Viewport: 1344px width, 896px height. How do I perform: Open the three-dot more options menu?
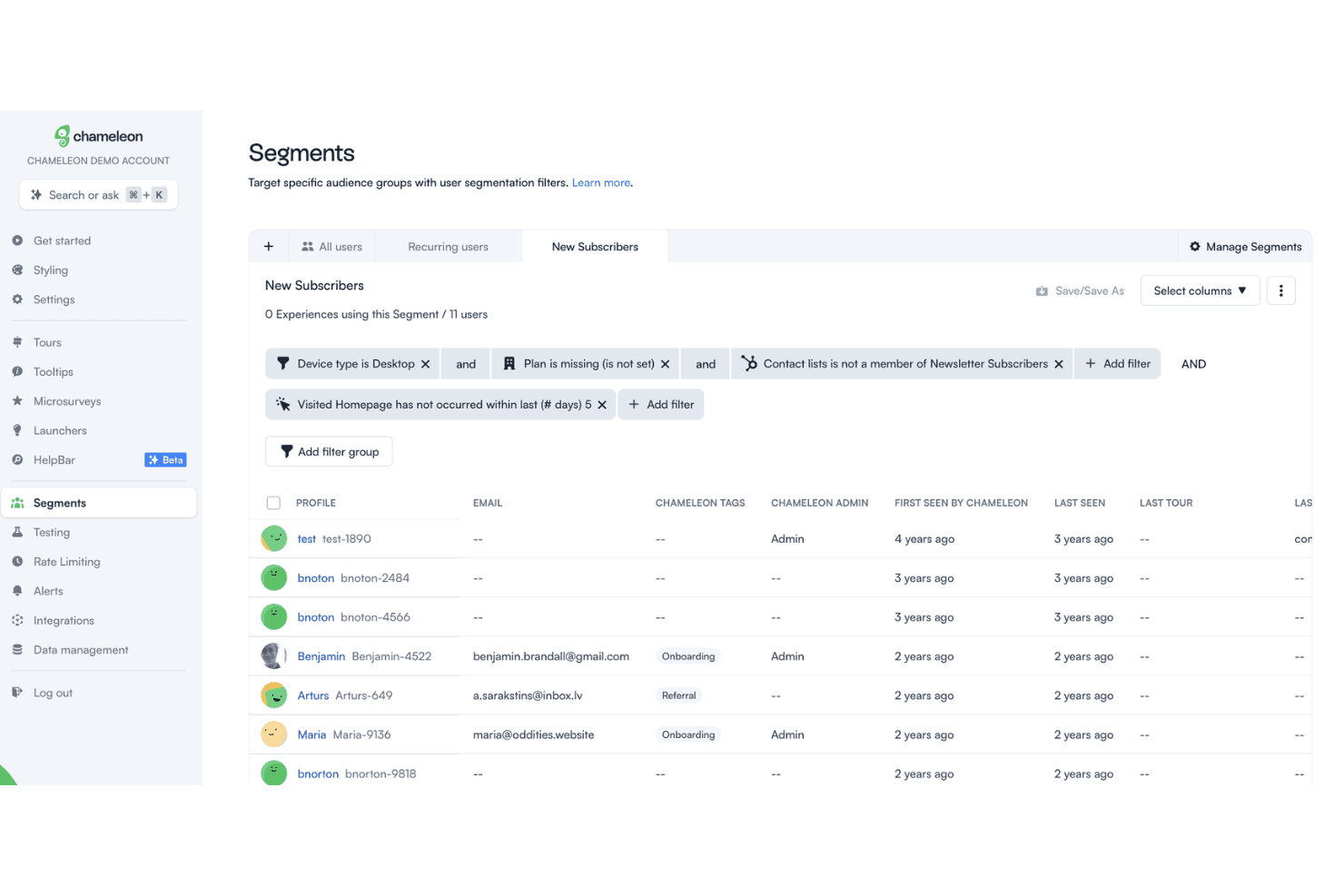point(1280,290)
